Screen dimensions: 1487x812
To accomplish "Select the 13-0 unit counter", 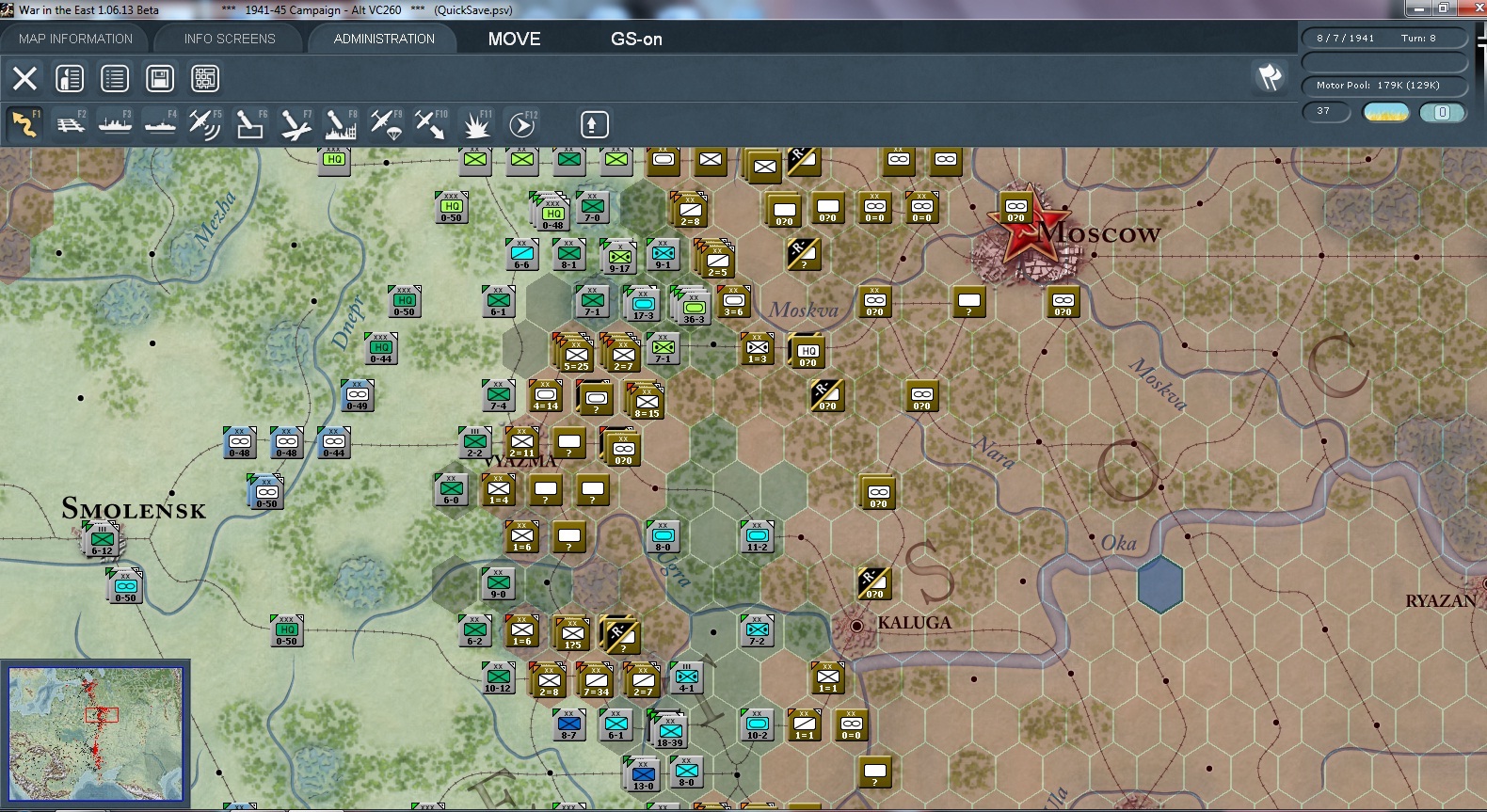I will point(643,774).
